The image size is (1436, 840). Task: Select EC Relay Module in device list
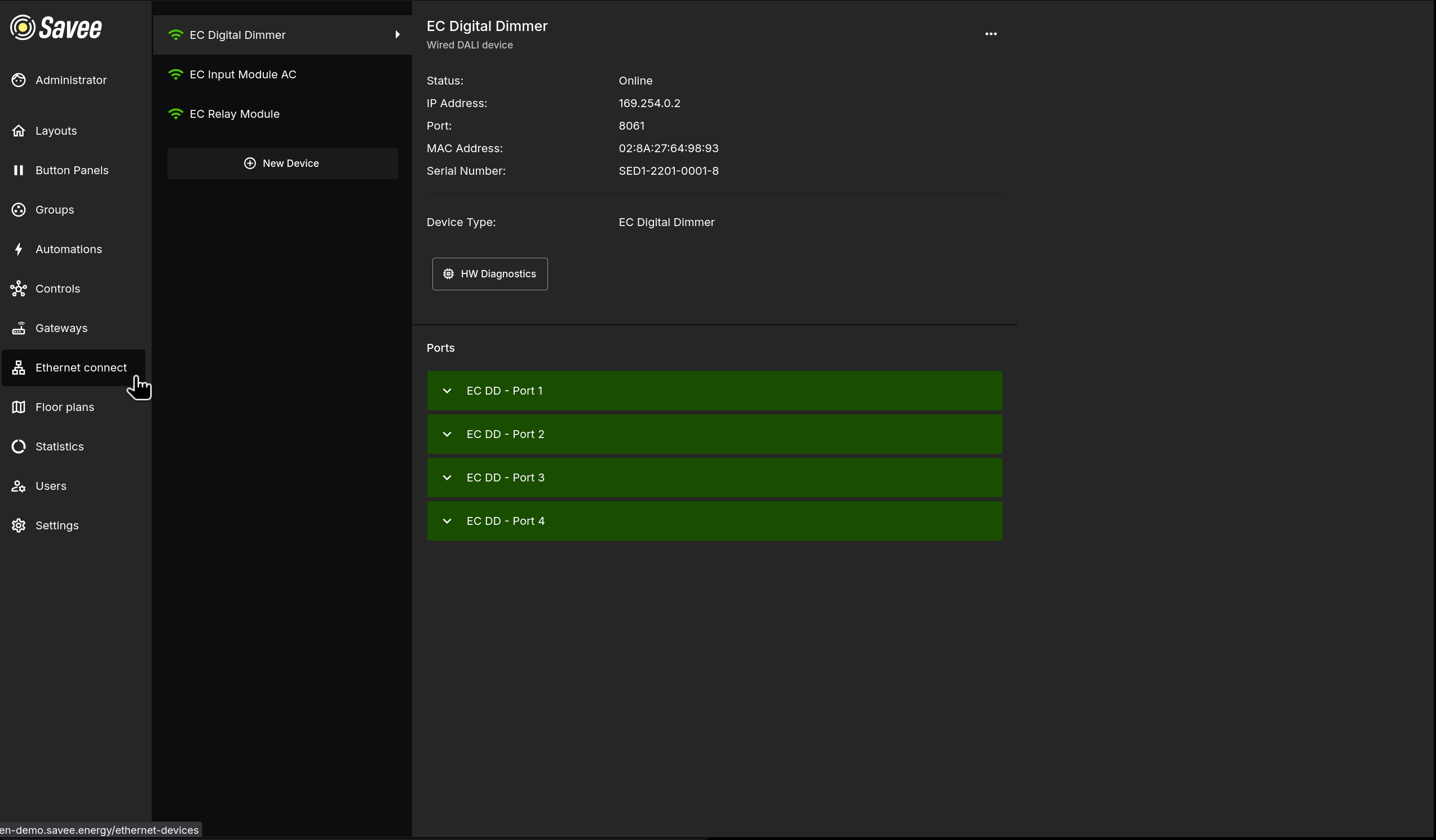coord(234,114)
